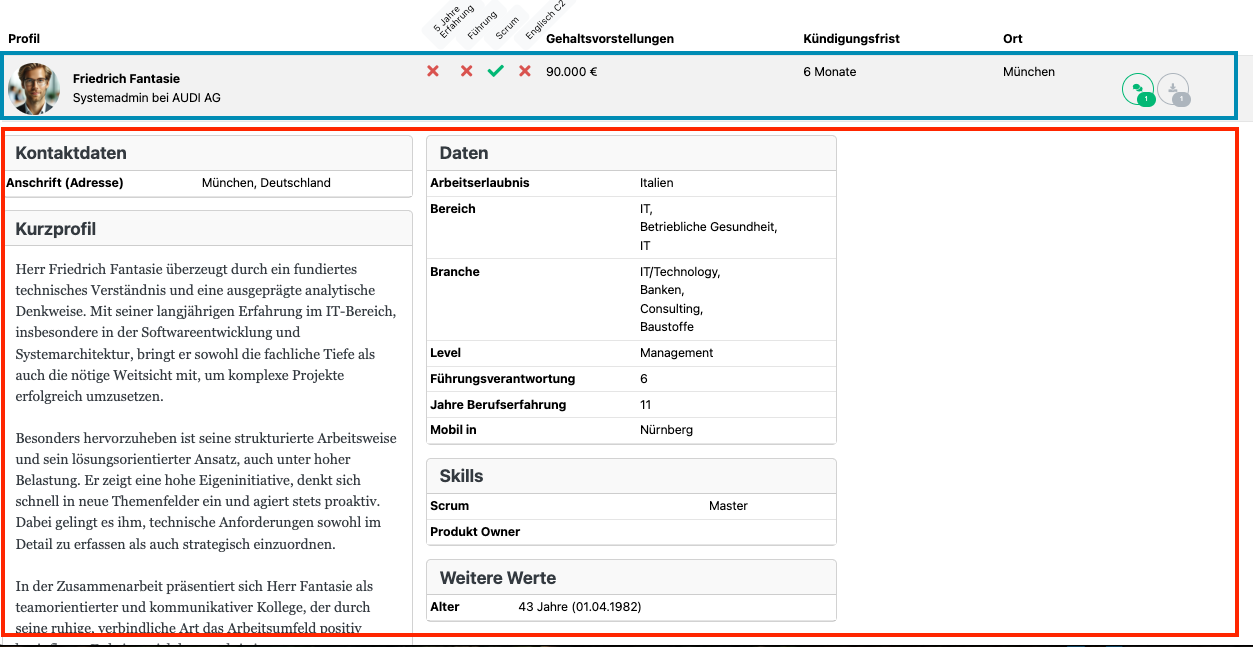The width and height of the screenshot is (1253, 647).
Task: Click the Profil column header
Action: tap(25, 38)
